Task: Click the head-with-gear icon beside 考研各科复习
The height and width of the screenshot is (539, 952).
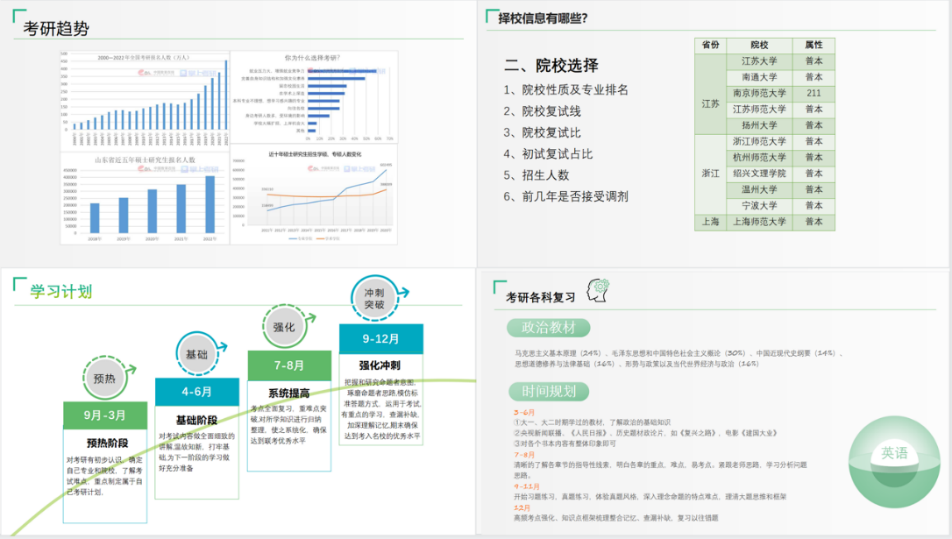Action: [x=600, y=290]
